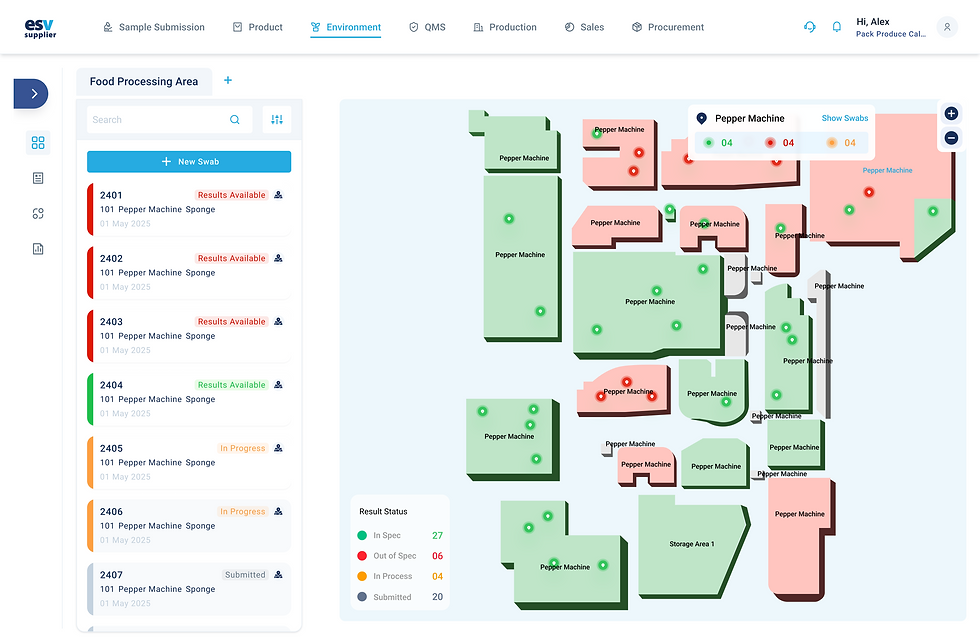Select the Storage Area 1 zone on the map

[691, 544]
